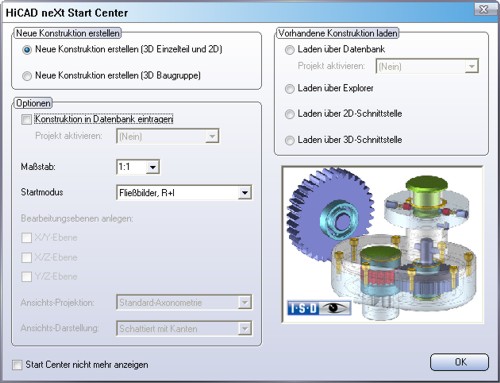
Task: Tick the Y/Z-Ebene checkbox
Action: (26, 277)
